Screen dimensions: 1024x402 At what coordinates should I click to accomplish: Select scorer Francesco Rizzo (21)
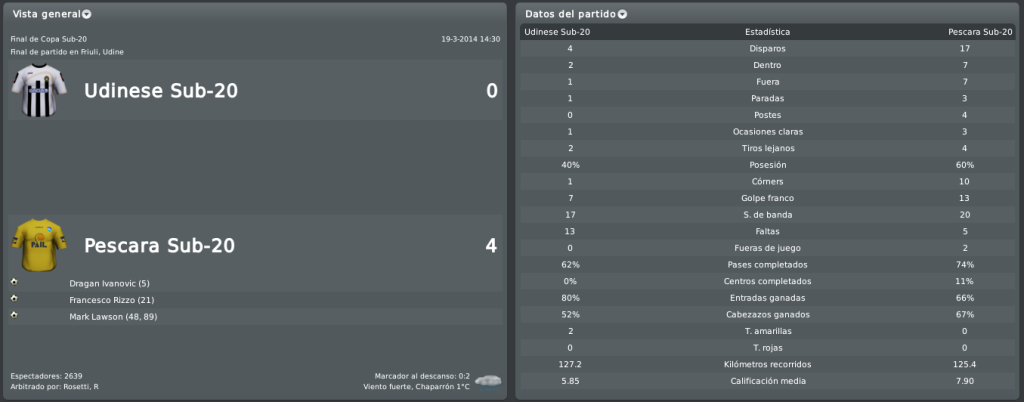pyautogui.click(x=112, y=300)
